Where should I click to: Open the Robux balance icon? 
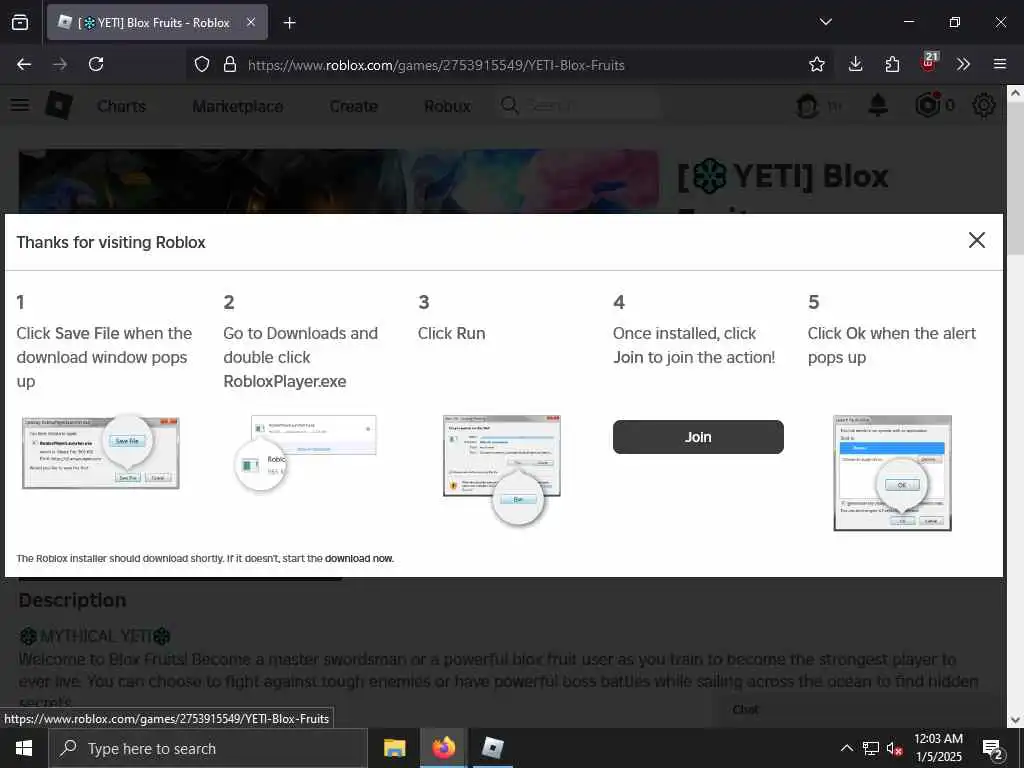coord(927,104)
